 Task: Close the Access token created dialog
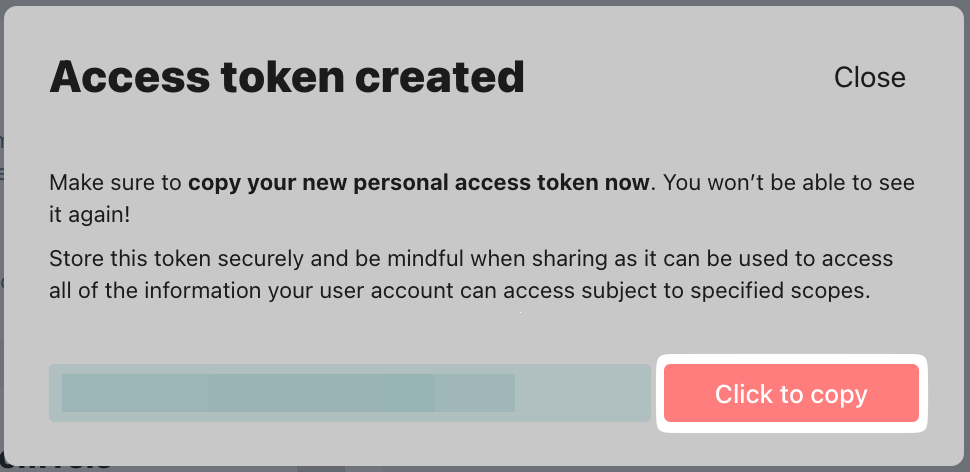(869, 77)
